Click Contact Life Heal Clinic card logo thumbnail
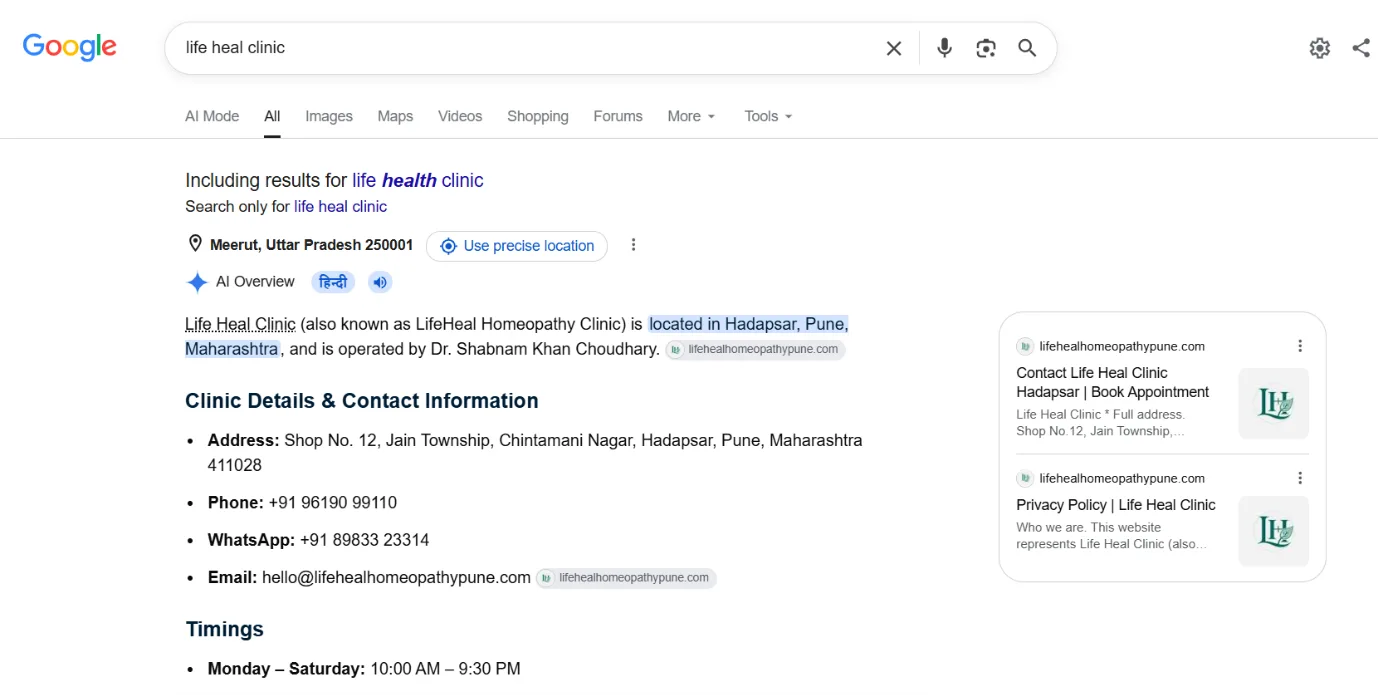1378x695 pixels. tap(1274, 404)
